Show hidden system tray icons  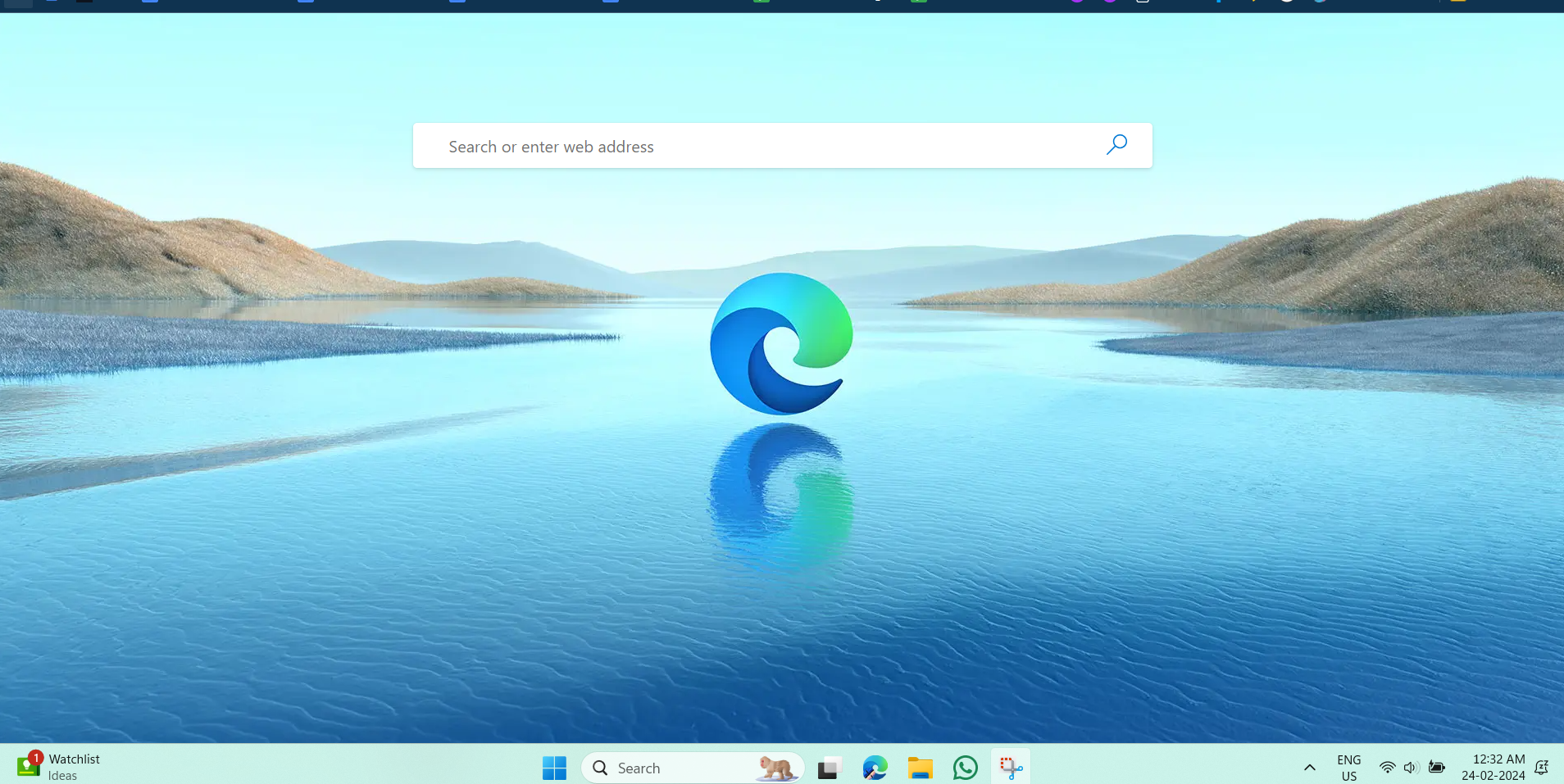click(1309, 768)
